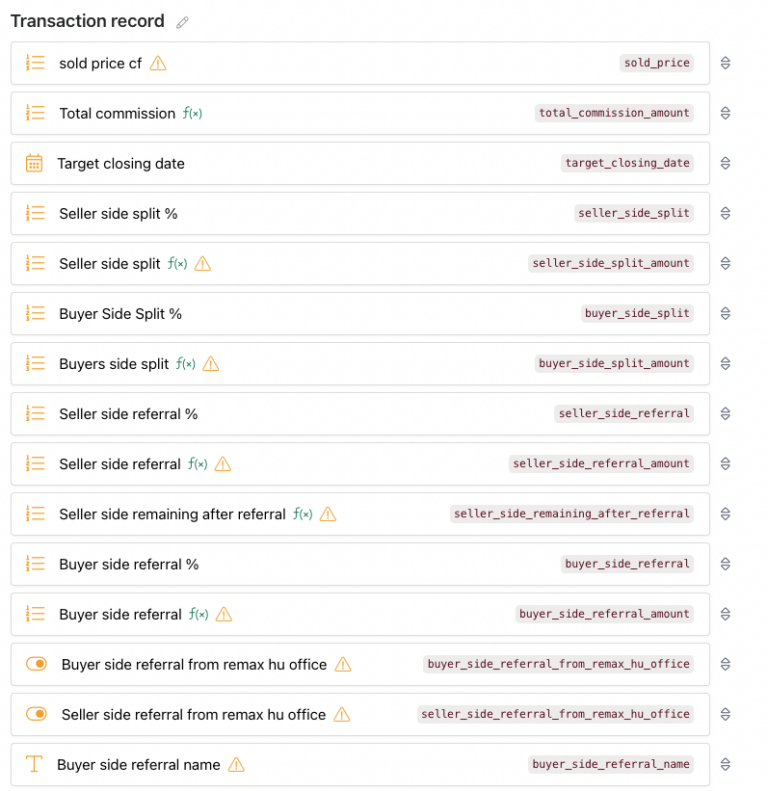Click the pencil icon beside Transaction record

182,22
